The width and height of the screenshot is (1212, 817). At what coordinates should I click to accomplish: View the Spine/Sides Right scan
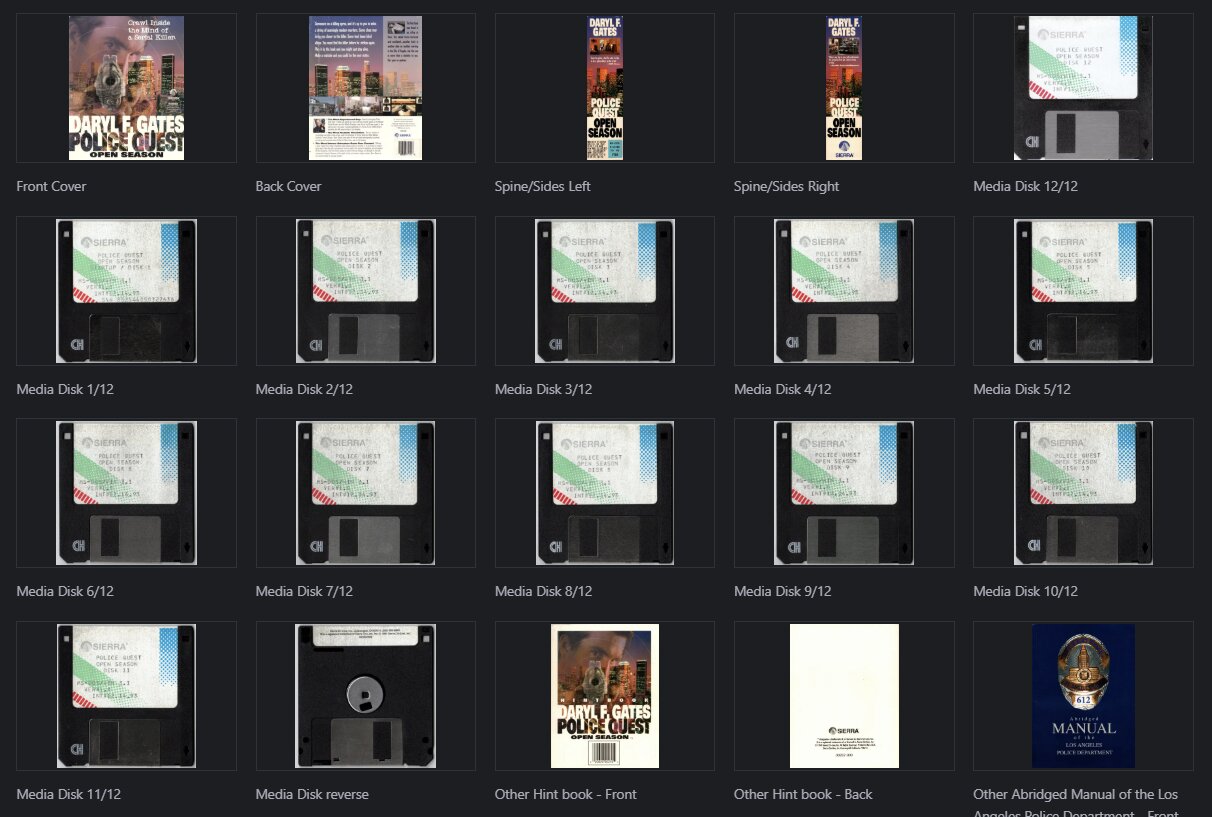click(x=844, y=88)
